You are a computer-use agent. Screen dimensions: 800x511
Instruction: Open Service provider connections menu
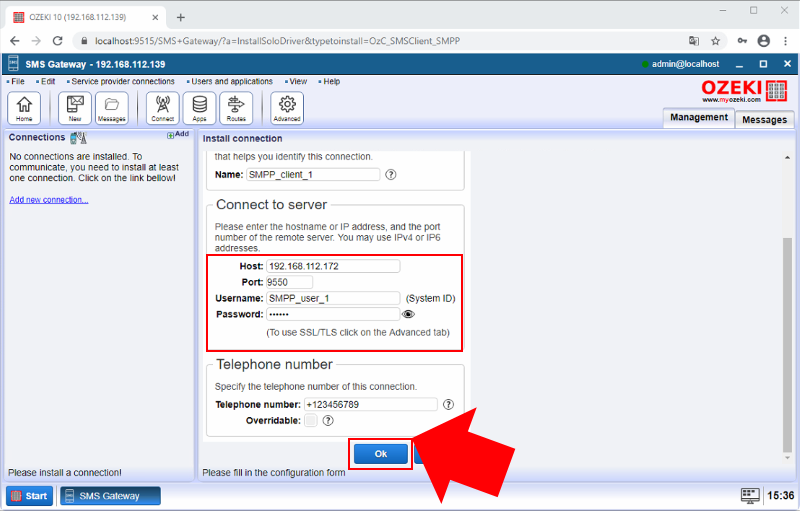pyautogui.click(x=121, y=82)
